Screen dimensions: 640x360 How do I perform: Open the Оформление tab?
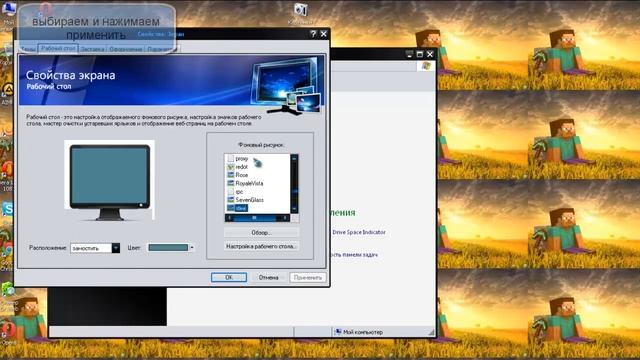[126, 49]
